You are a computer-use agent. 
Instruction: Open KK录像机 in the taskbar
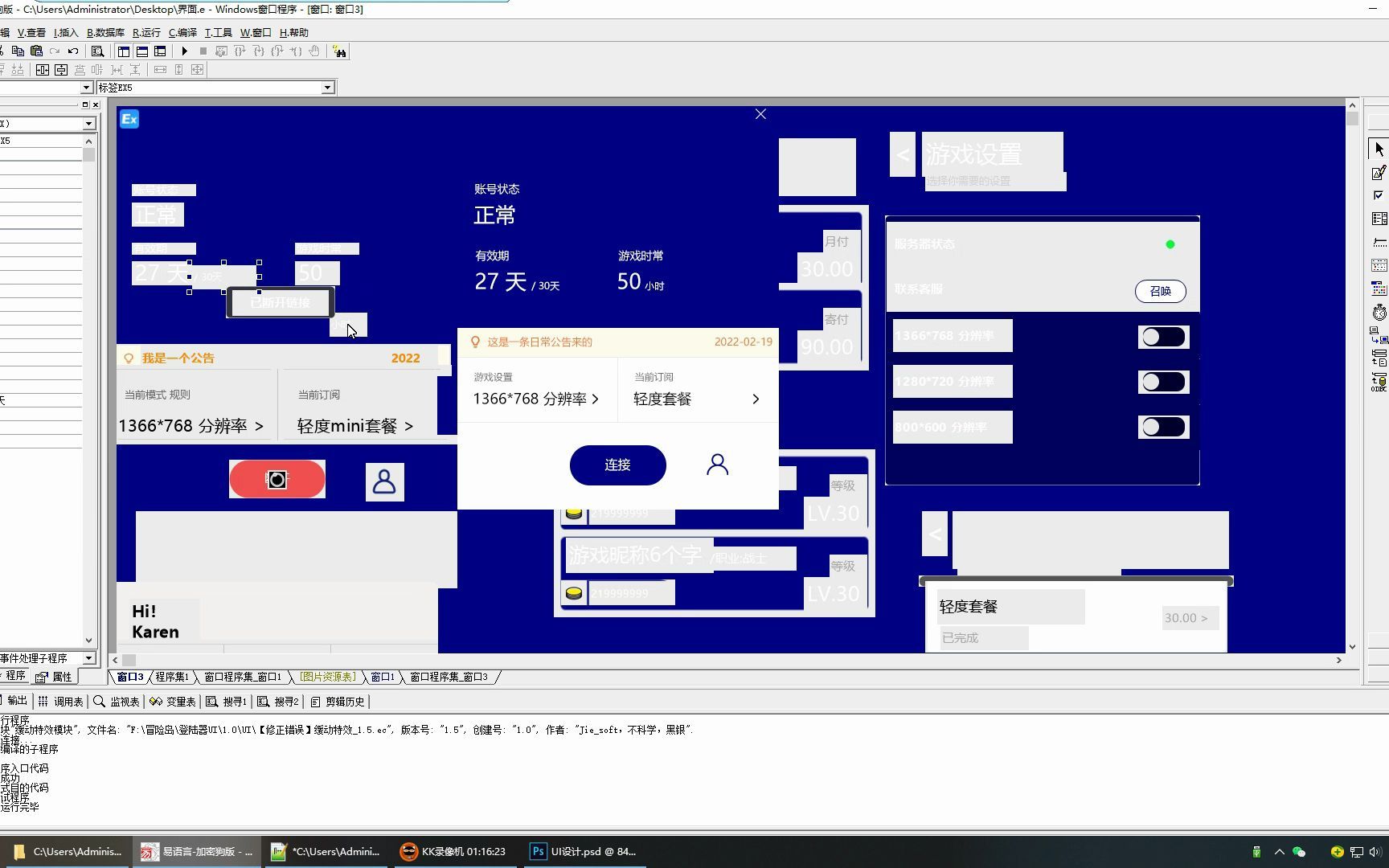455,851
